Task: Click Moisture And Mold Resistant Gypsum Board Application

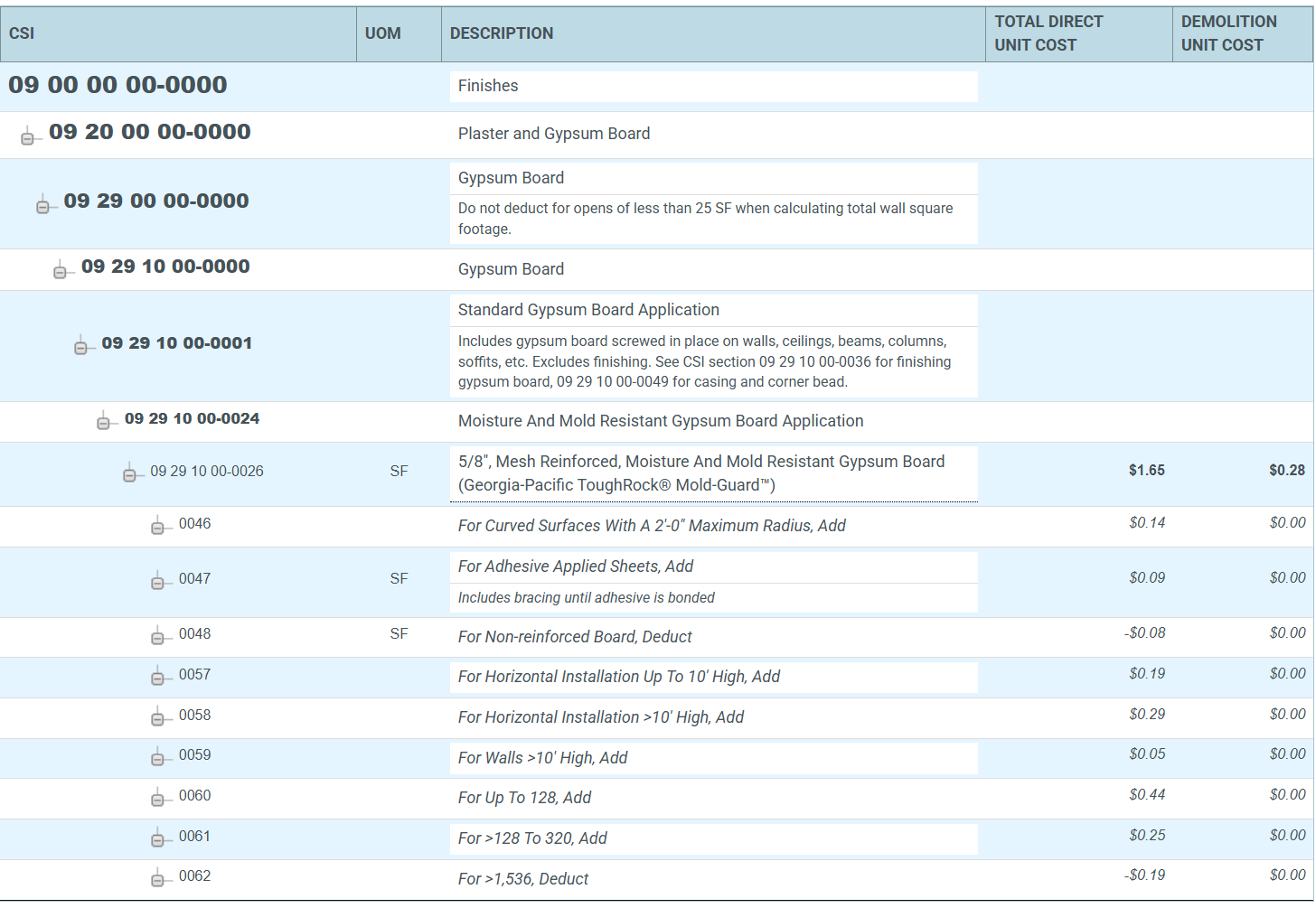Action: click(x=661, y=421)
